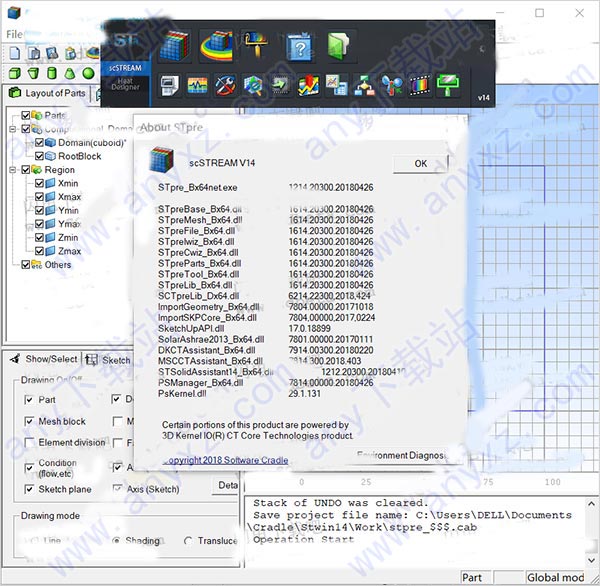Toggle the Others checkbox in tree
Image resolution: width=600 pixels, height=586 pixels.
pos(26,264)
